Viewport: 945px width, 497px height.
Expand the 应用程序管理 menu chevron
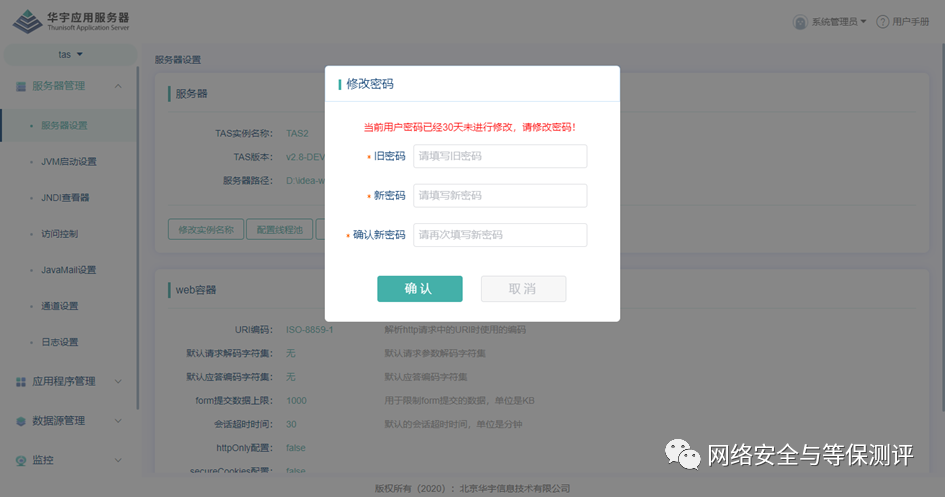118,382
